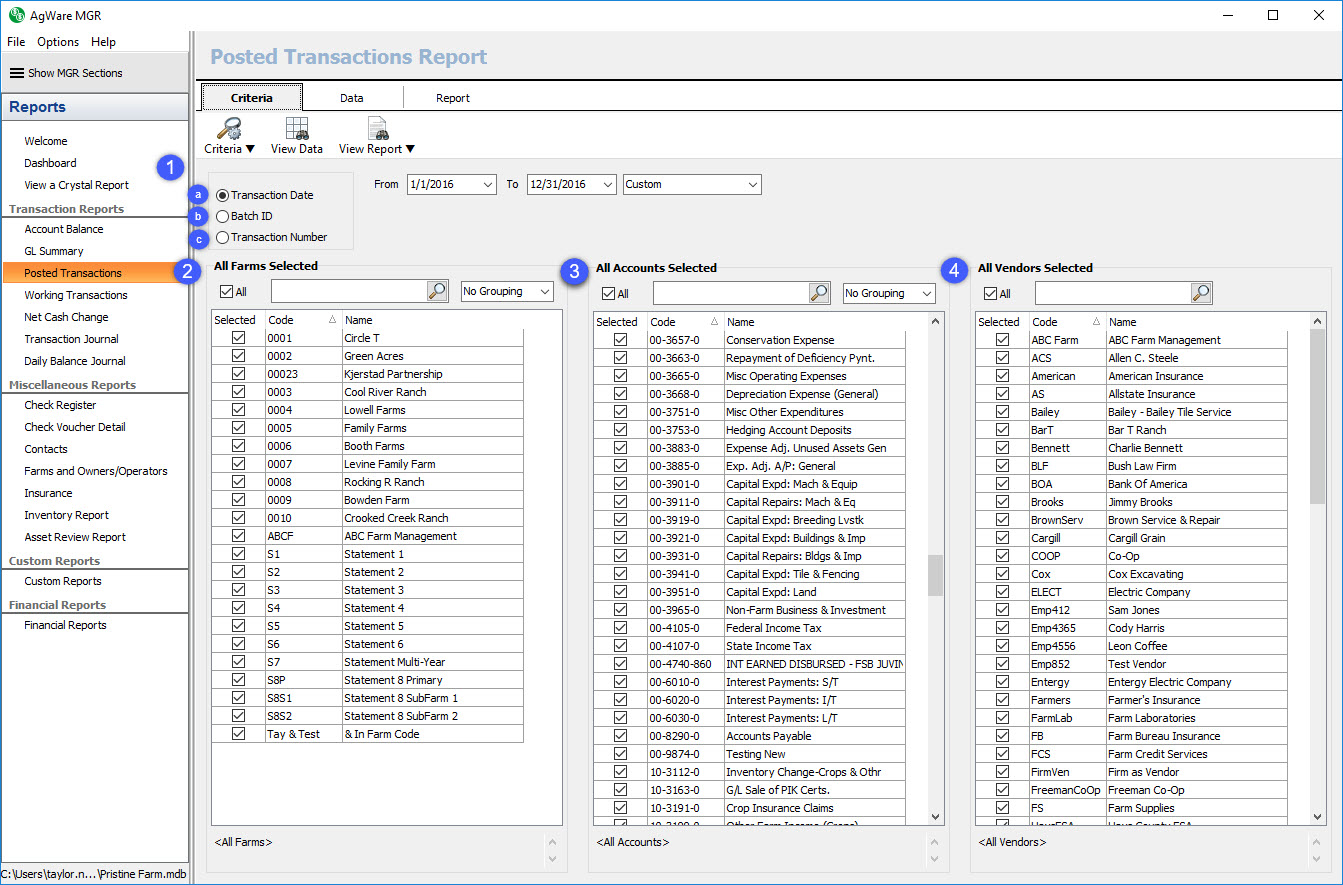
Task: Open the Account Balance report
Action: (64, 229)
